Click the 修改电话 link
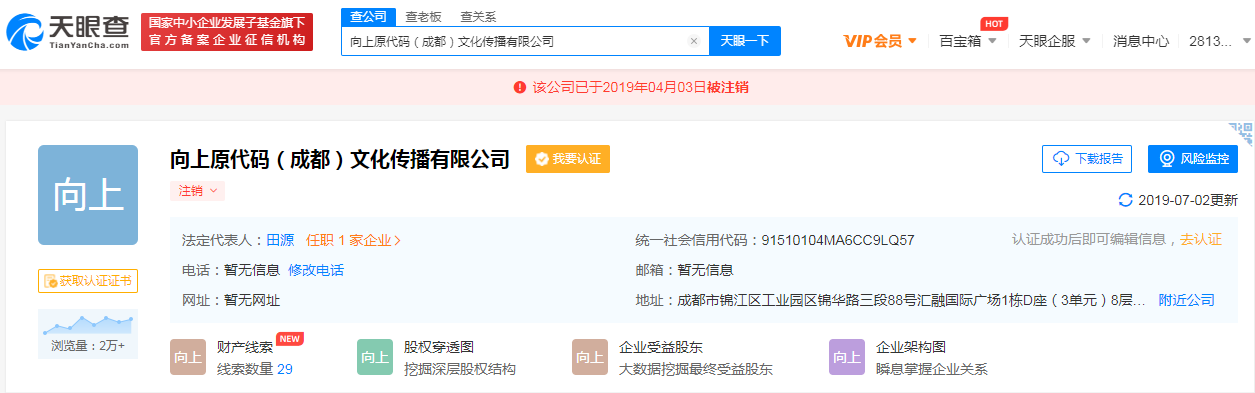Image resolution: width=1255 pixels, height=393 pixels. (316, 270)
